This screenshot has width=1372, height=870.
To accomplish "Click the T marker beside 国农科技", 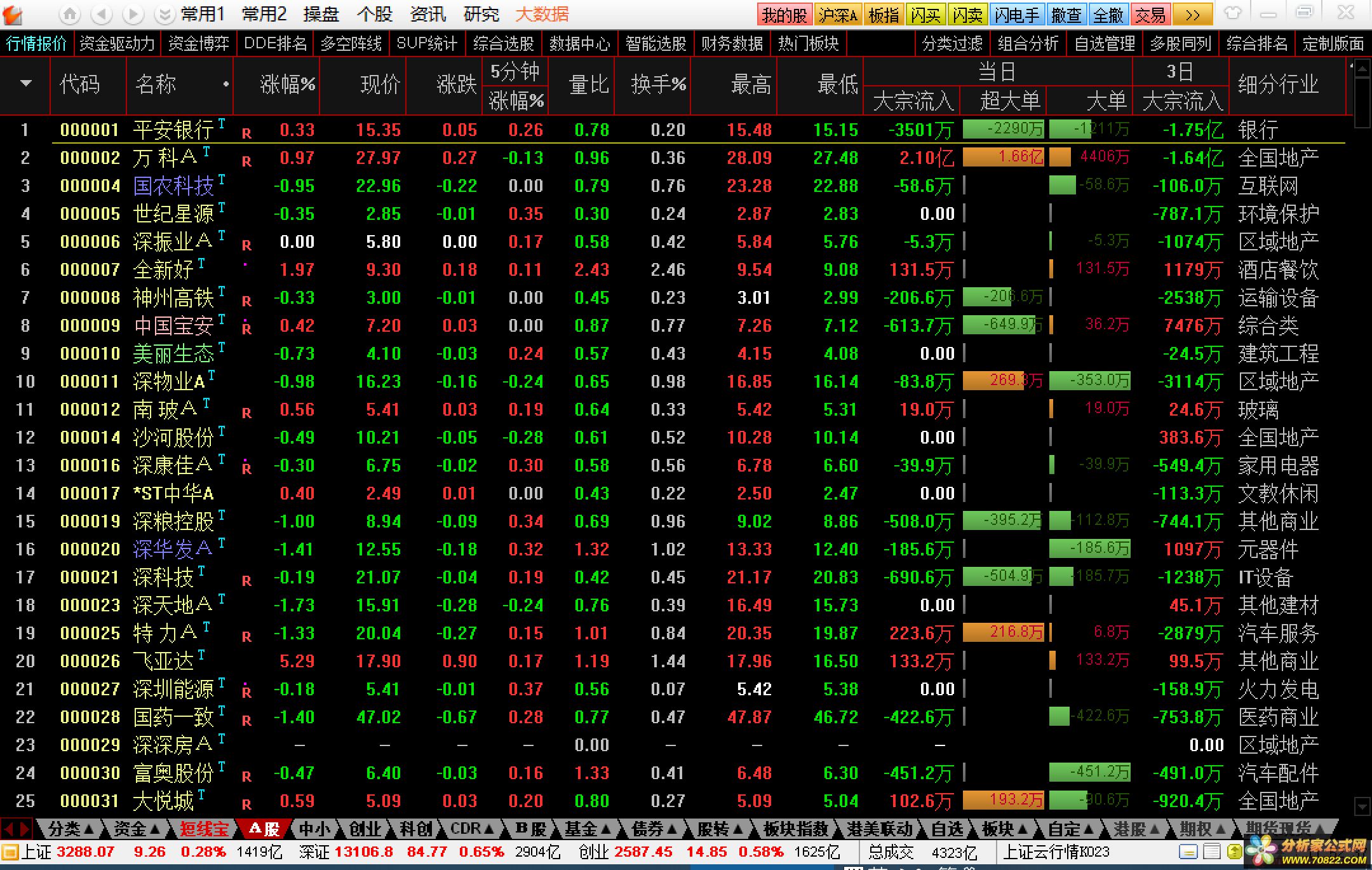I will [222, 179].
